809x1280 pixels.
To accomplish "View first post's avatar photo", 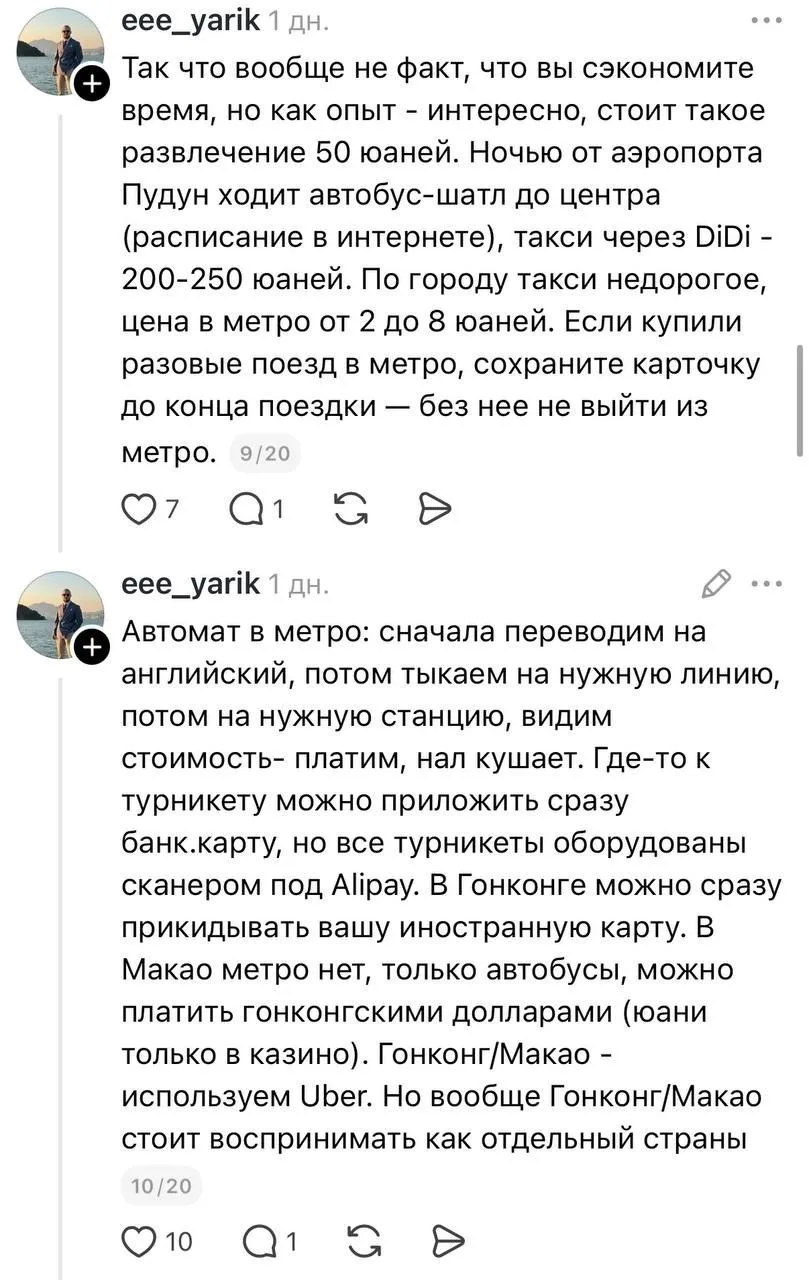I will tap(59, 52).
